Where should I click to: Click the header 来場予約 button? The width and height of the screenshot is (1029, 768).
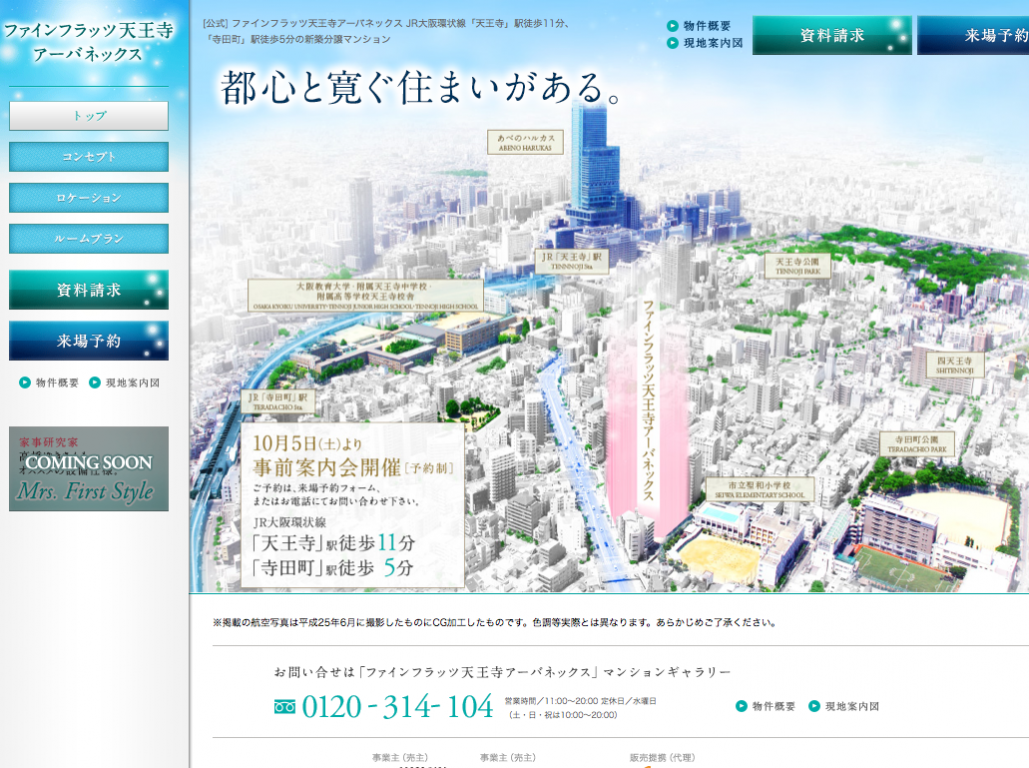(x=973, y=36)
